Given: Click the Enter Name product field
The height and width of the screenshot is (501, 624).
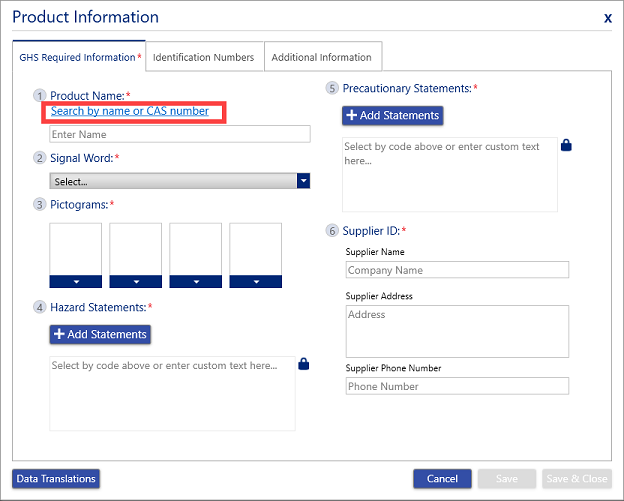Looking at the screenshot, I should pyautogui.click(x=180, y=134).
